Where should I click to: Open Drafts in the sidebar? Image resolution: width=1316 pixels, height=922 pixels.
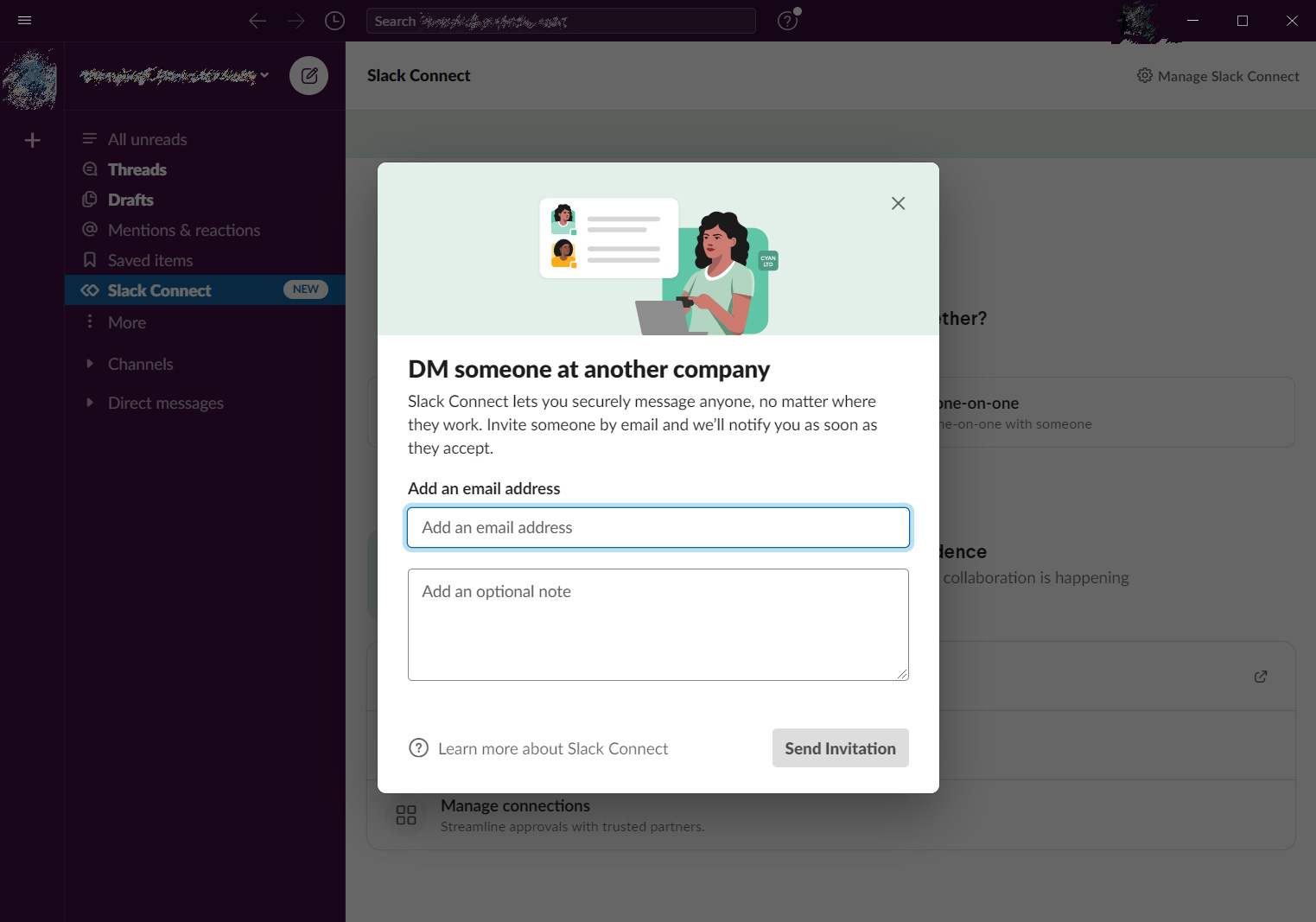[x=205, y=200]
